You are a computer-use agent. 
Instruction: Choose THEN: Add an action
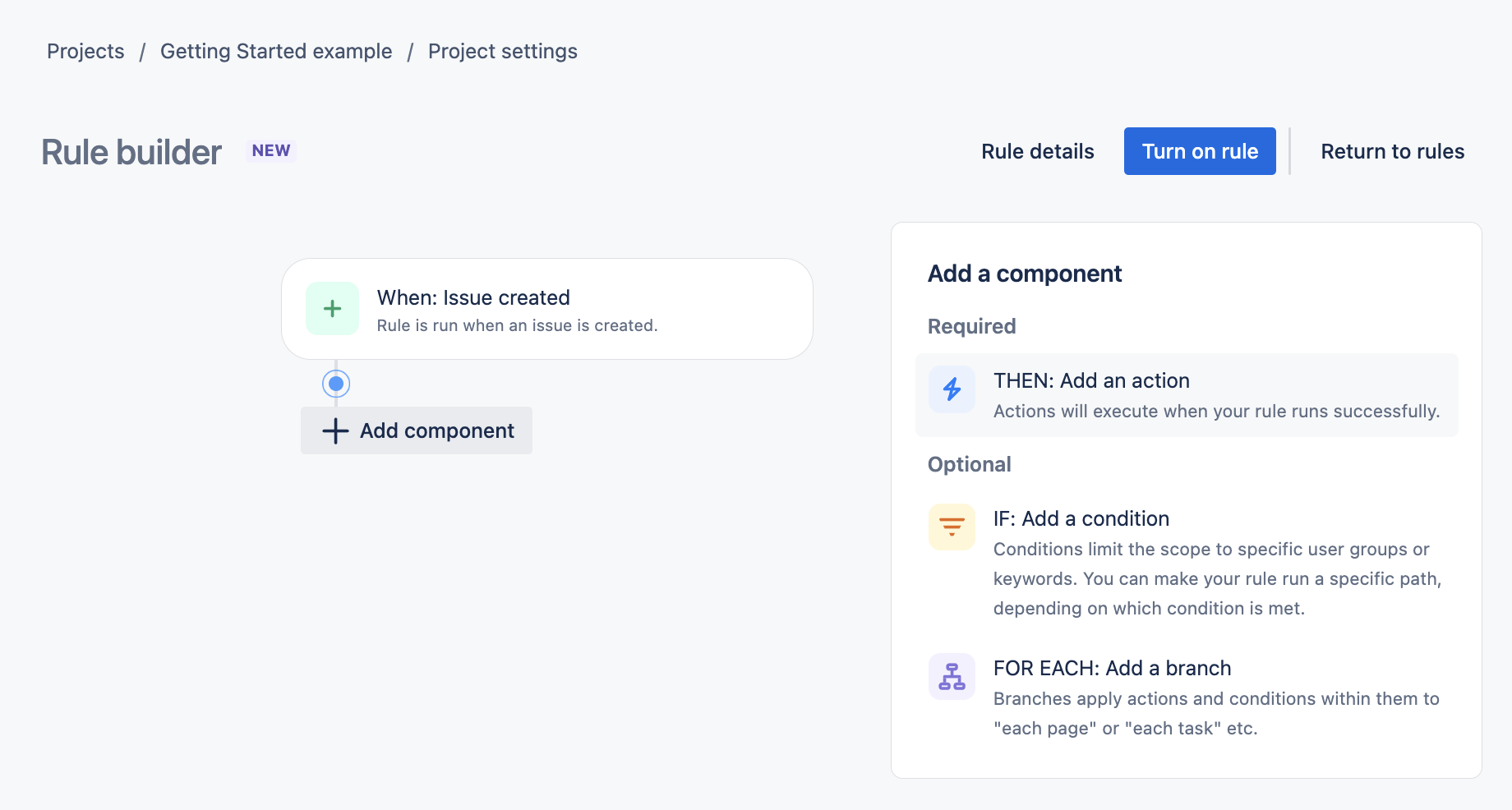coord(1187,395)
